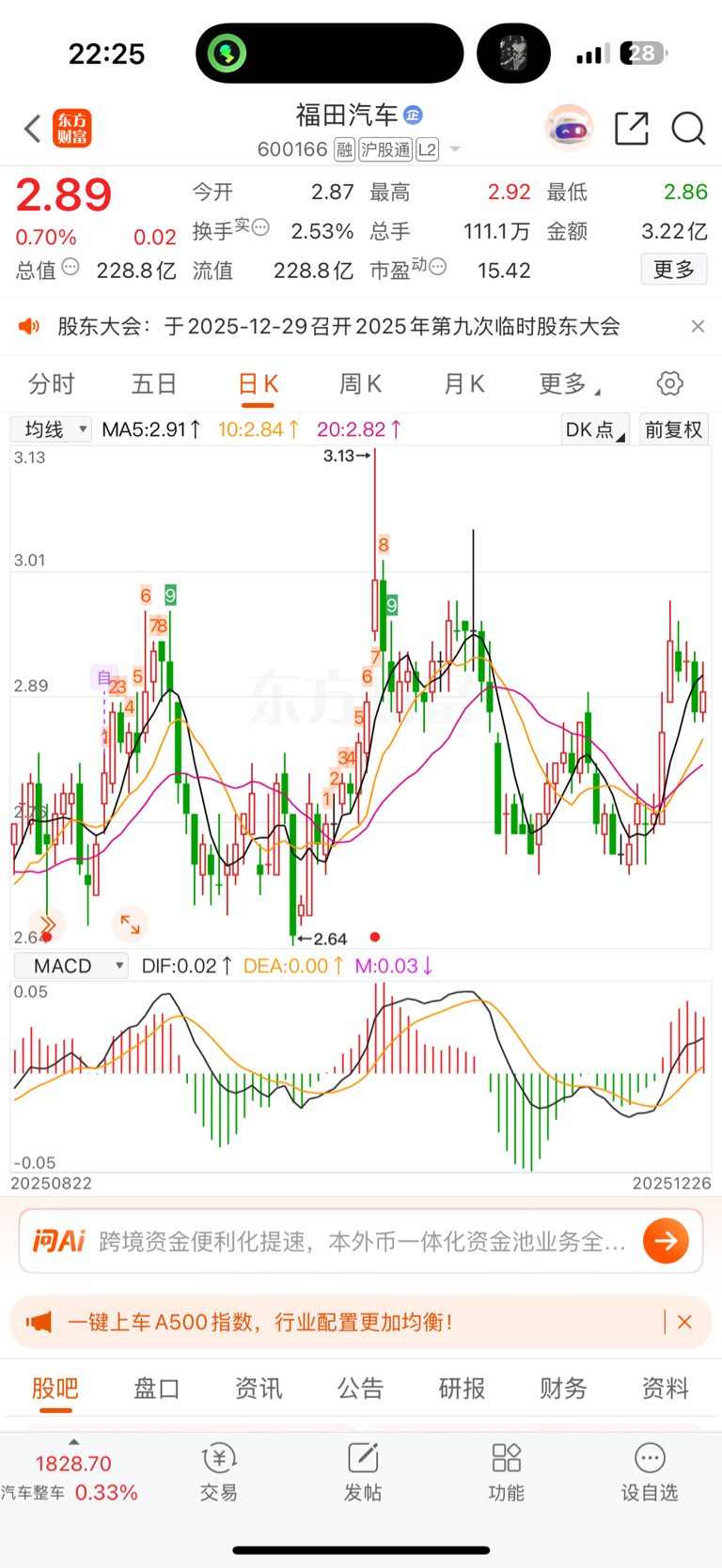This screenshot has height=1568, width=722.
Task: Dismiss the 股东大会 notice with X
Action: pos(698,326)
